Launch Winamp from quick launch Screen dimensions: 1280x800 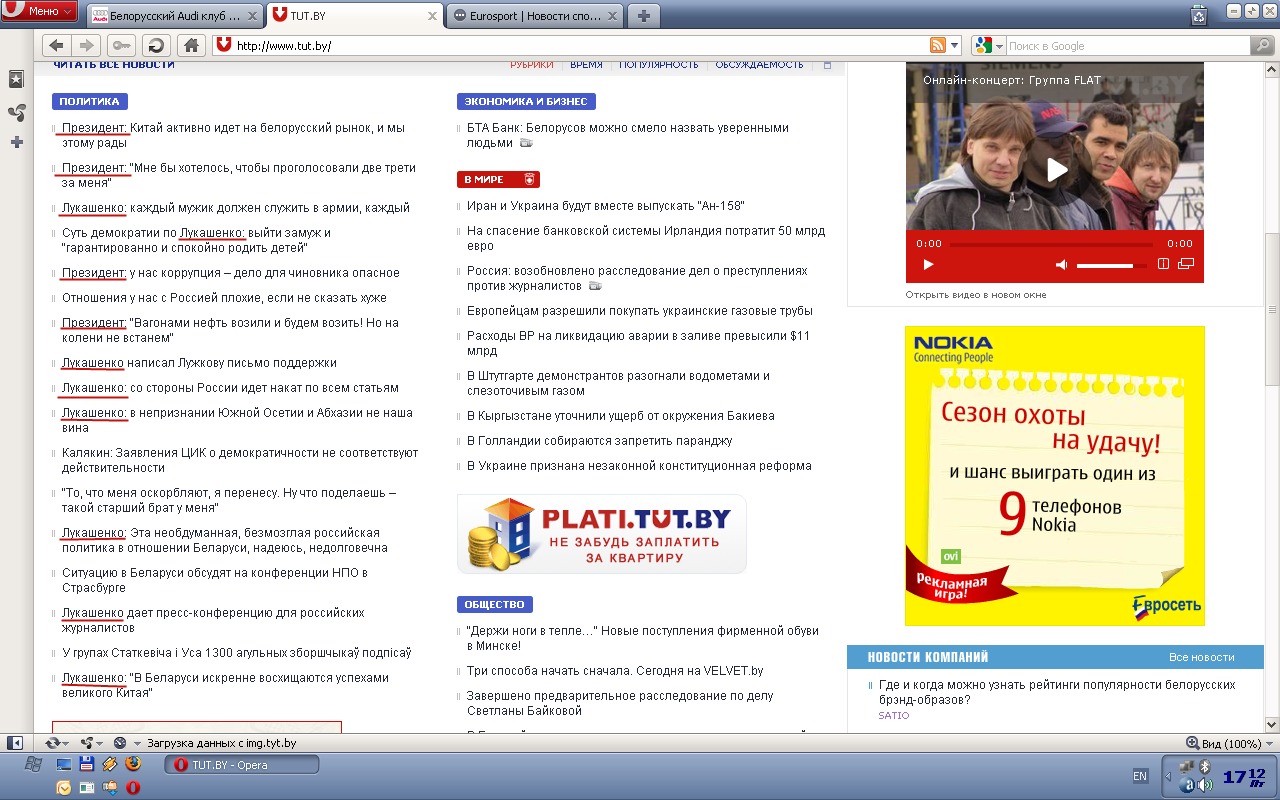pos(110,764)
